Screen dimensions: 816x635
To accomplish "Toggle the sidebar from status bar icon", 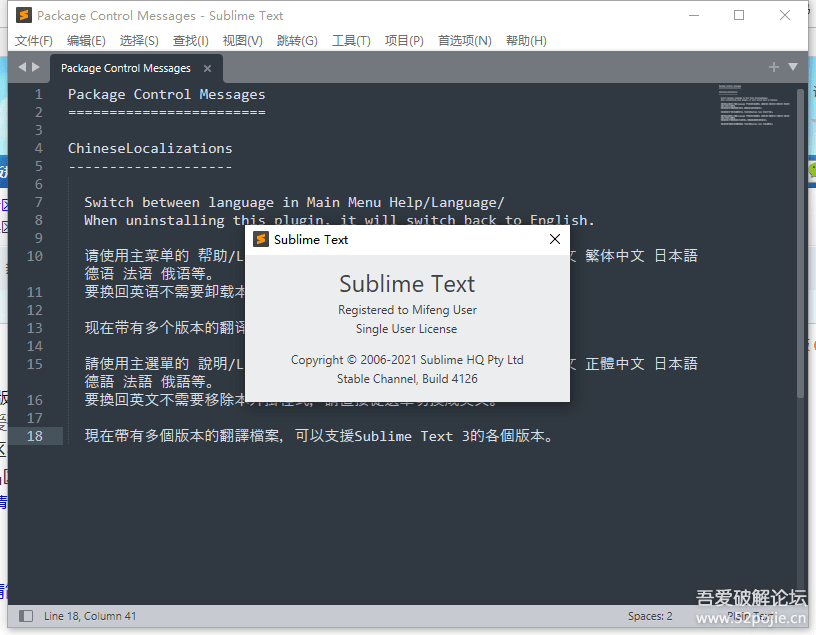I will [26, 616].
